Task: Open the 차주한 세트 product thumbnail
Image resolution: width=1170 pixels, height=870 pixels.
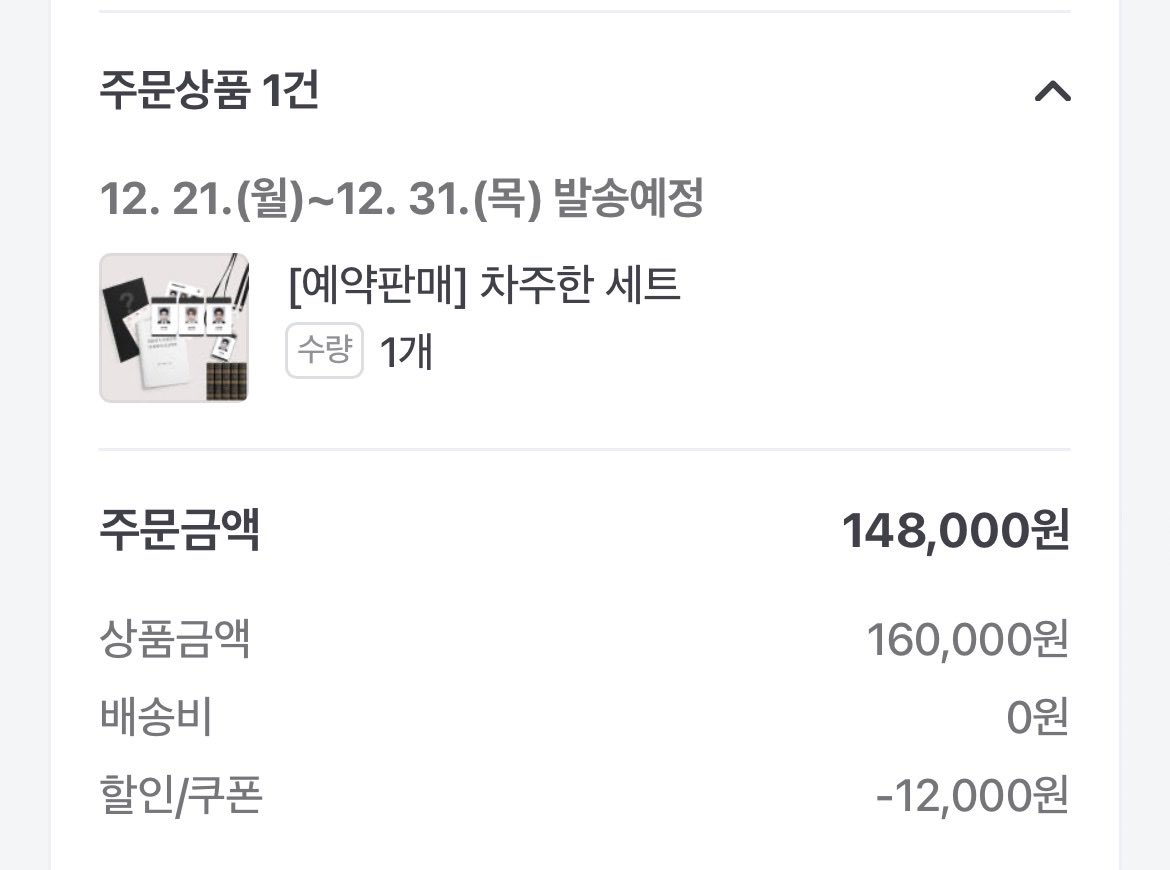Action: click(x=174, y=328)
